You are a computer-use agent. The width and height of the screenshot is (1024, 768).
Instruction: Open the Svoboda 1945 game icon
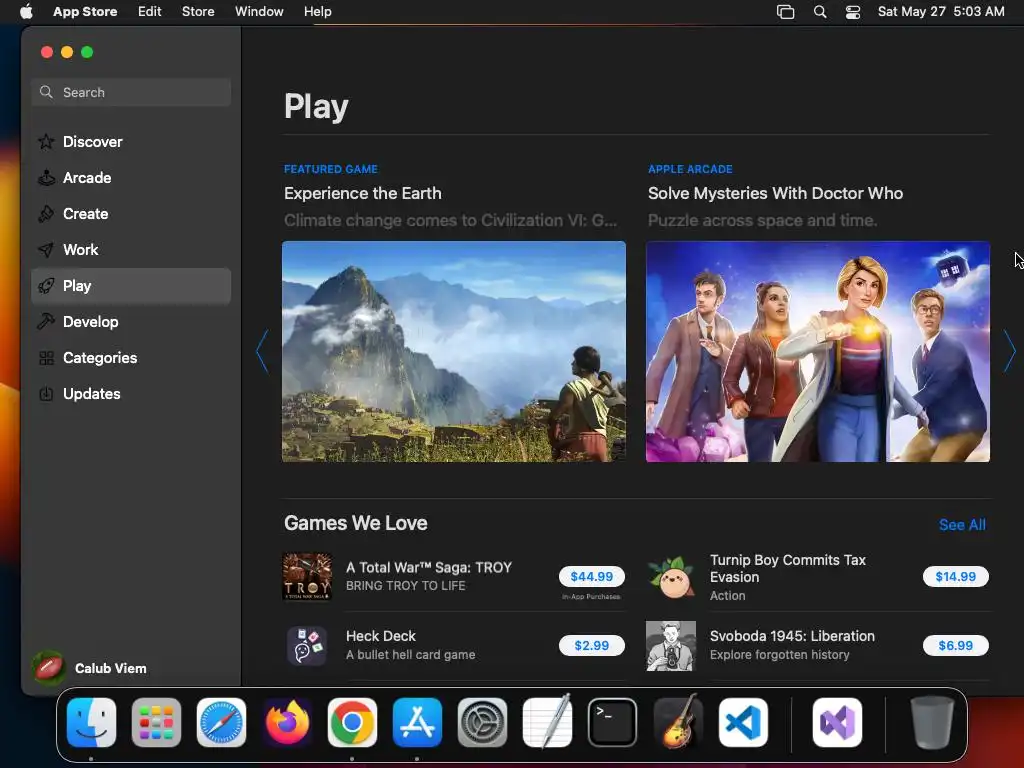pos(671,645)
